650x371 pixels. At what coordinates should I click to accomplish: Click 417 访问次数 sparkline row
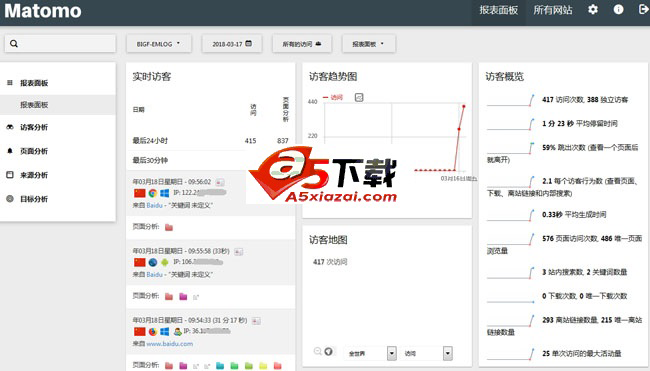click(563, 99)
